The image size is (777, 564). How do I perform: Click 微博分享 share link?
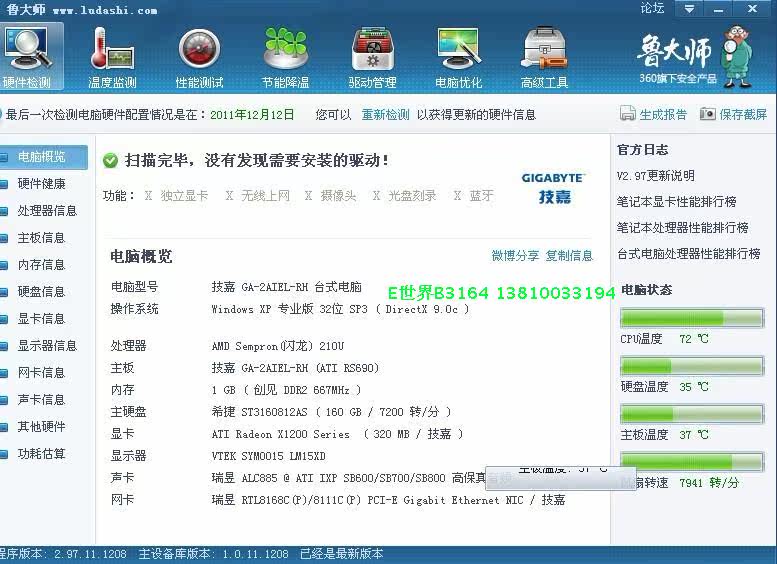coord(515,256)
